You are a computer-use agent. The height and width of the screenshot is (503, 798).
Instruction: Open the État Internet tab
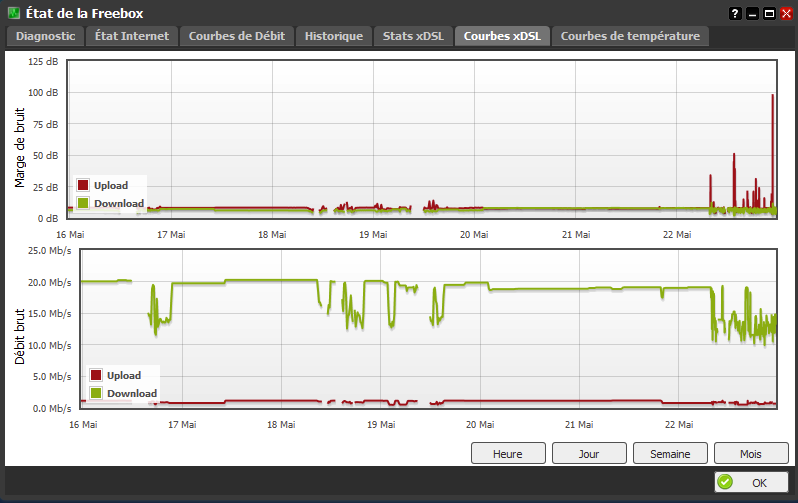pos(132,36)
